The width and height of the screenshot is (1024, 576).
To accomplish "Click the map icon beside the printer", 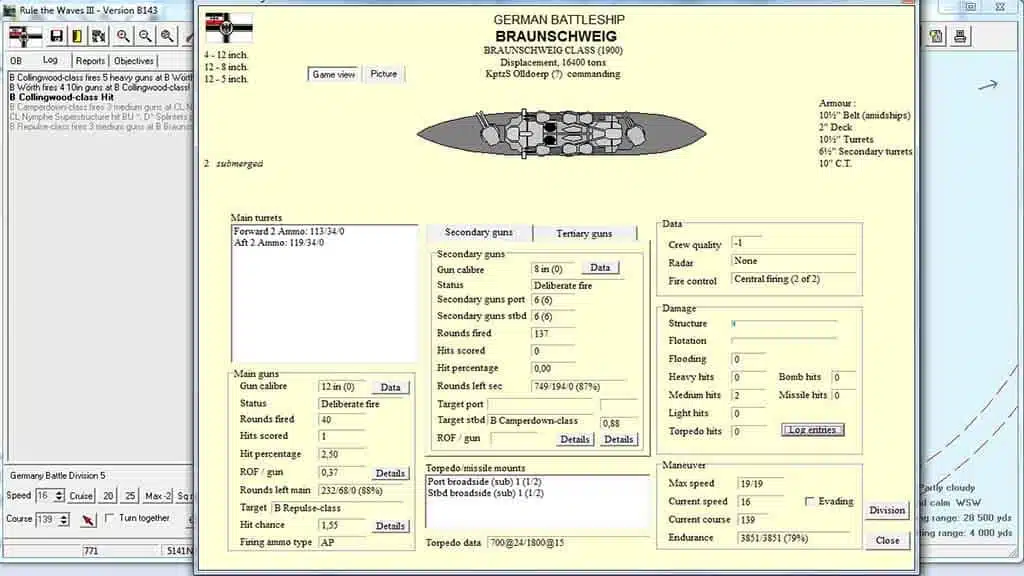I will pos(936,36).
